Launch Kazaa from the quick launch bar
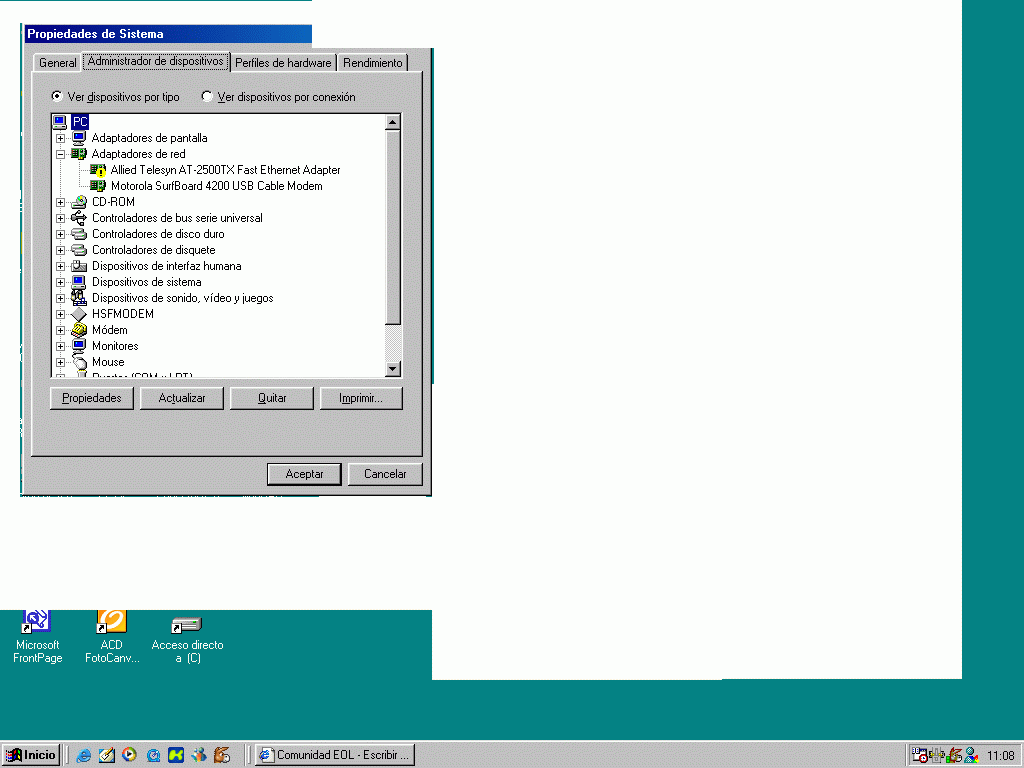 176,755
